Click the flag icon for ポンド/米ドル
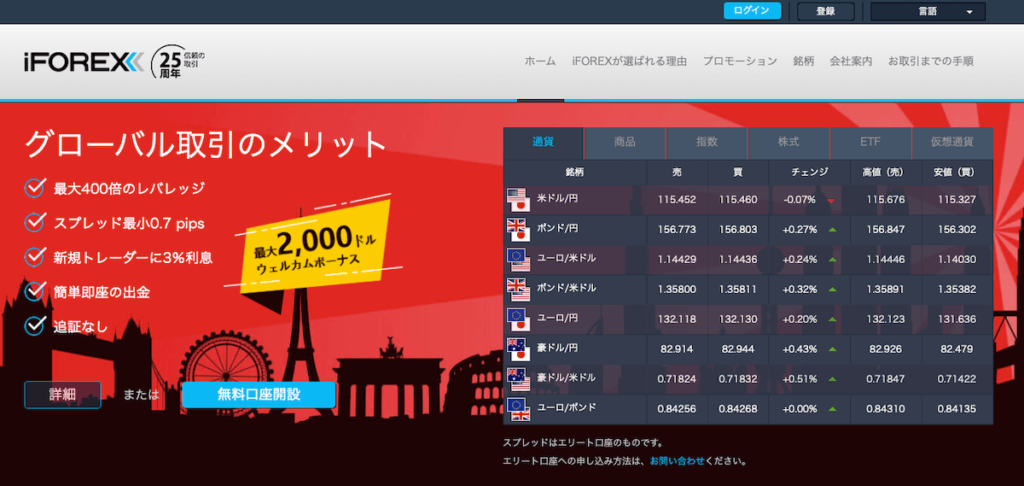1024x486 pixels. point(517,289)
